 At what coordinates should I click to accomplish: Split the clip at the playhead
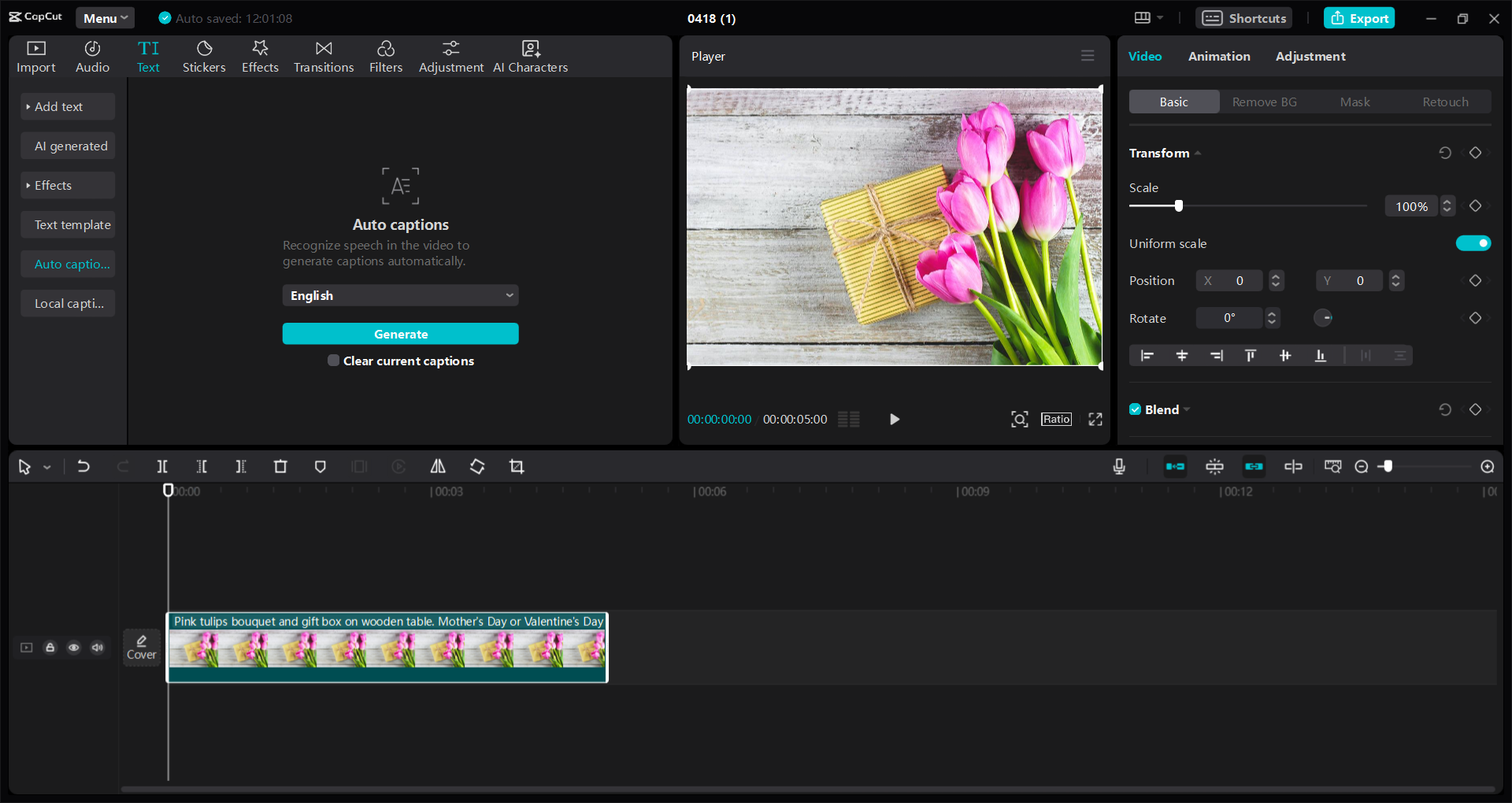coord(162,466)
